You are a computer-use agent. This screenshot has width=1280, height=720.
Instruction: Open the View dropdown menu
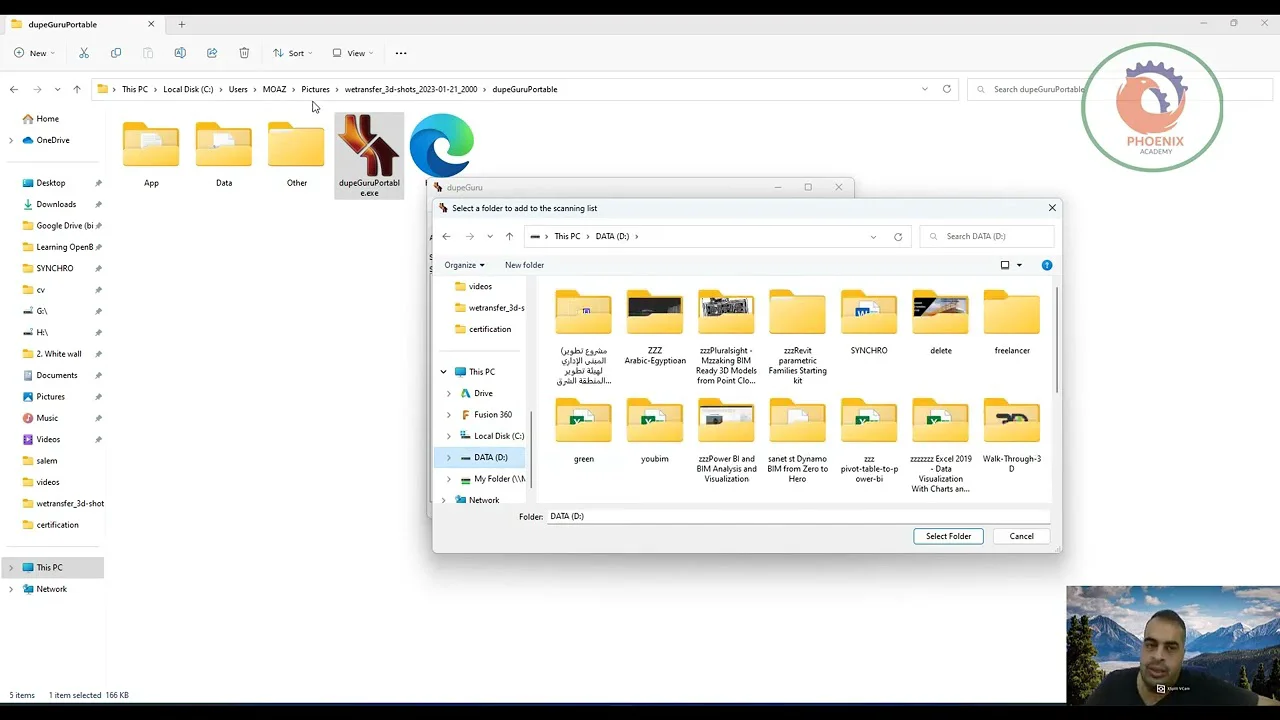pyautogui.click(x=352, y=53)
